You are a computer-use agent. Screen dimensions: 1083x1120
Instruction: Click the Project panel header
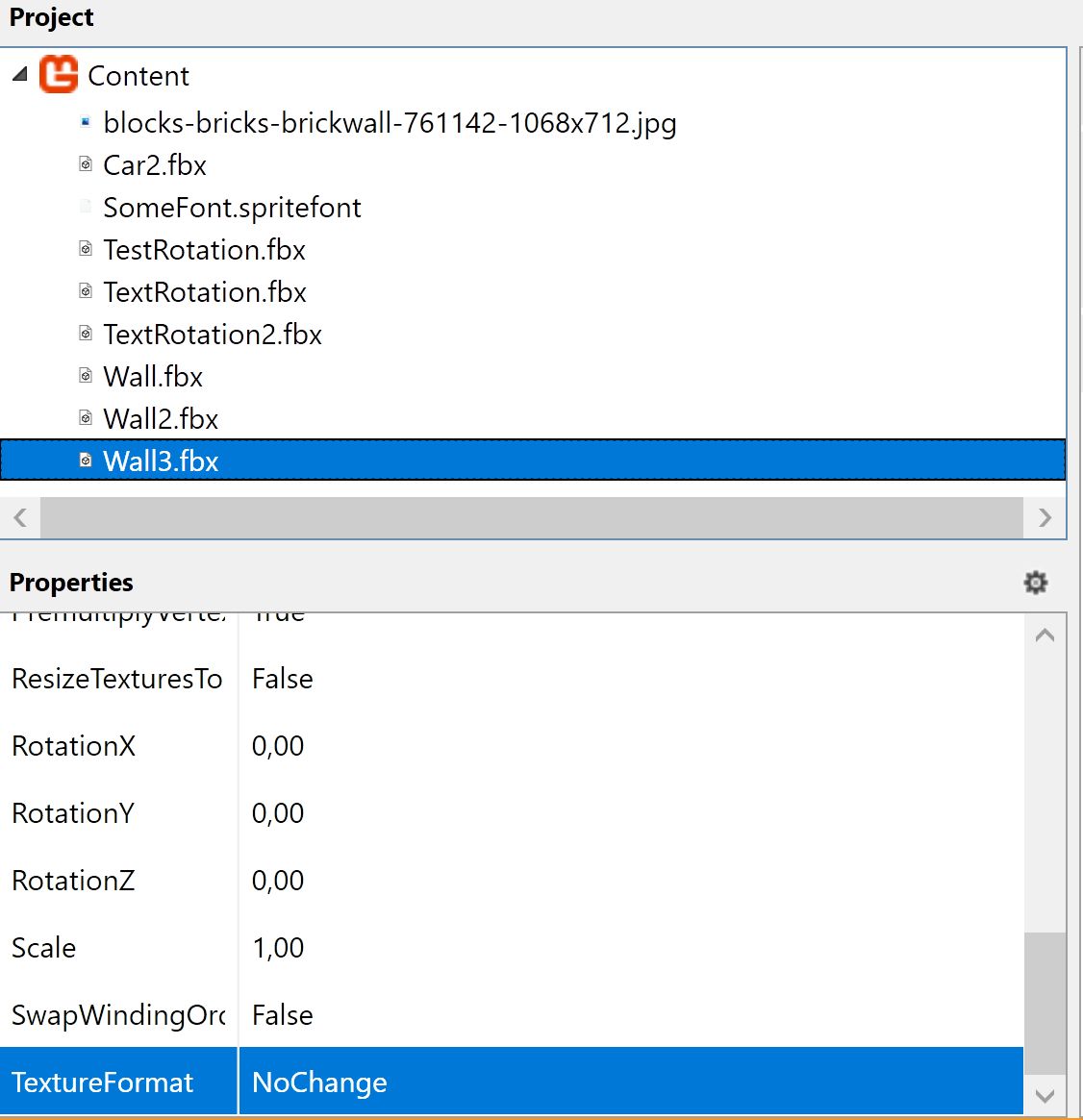point(51,17)
